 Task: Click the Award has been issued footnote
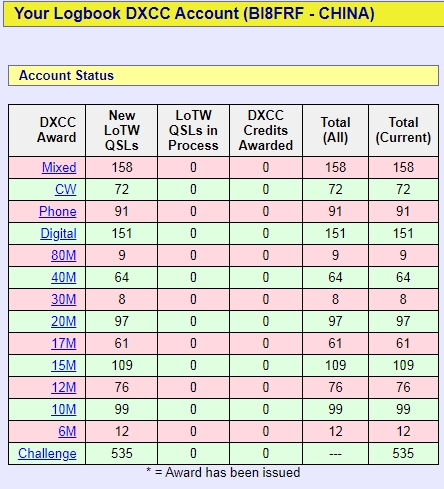[223, 473]
